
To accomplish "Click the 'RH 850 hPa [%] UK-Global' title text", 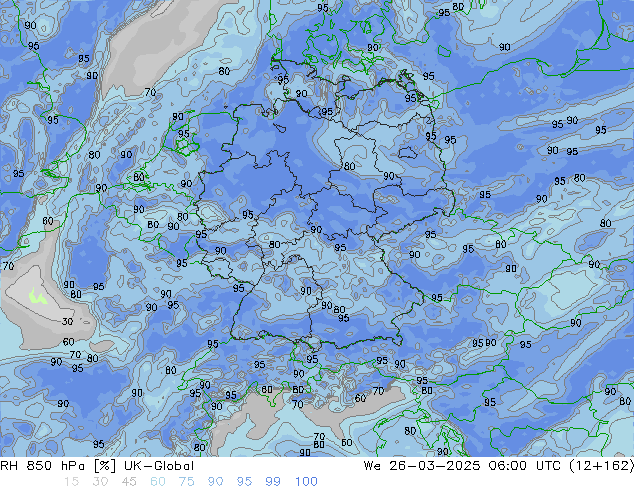I will [x=97, y=466].
